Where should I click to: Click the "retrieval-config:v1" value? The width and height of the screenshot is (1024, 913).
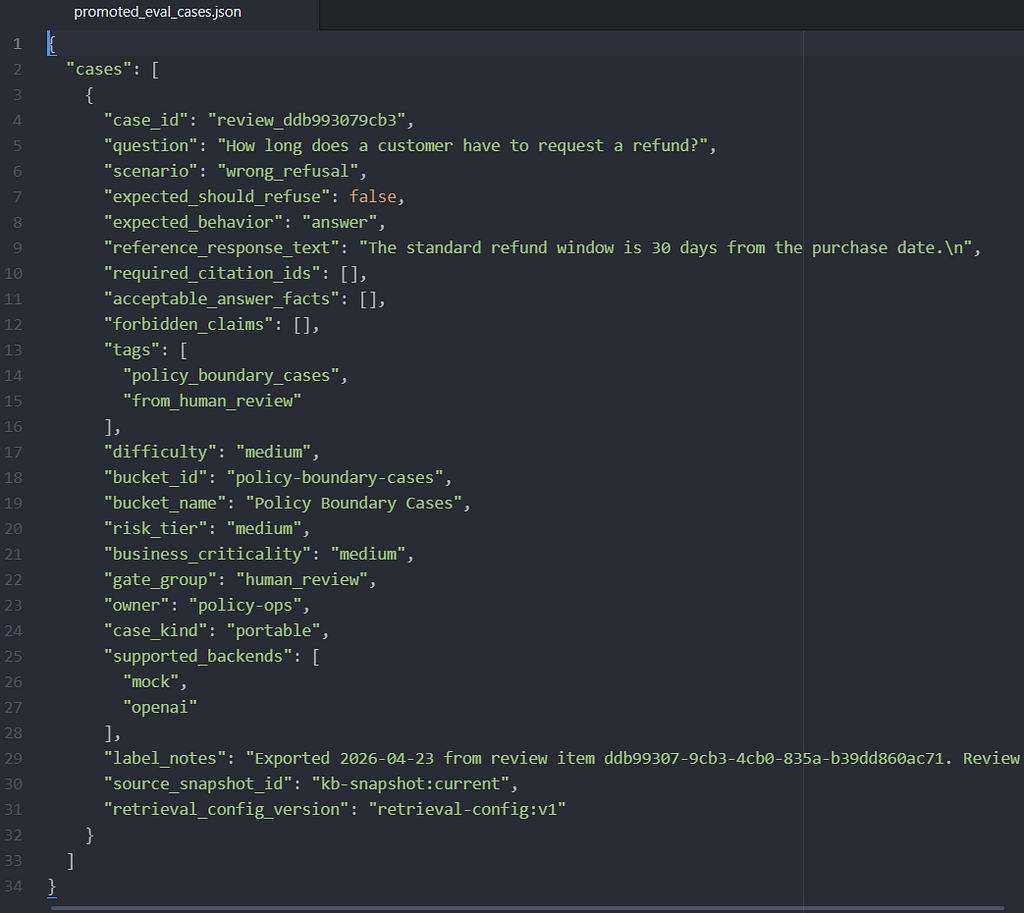(x=467, y=809)
